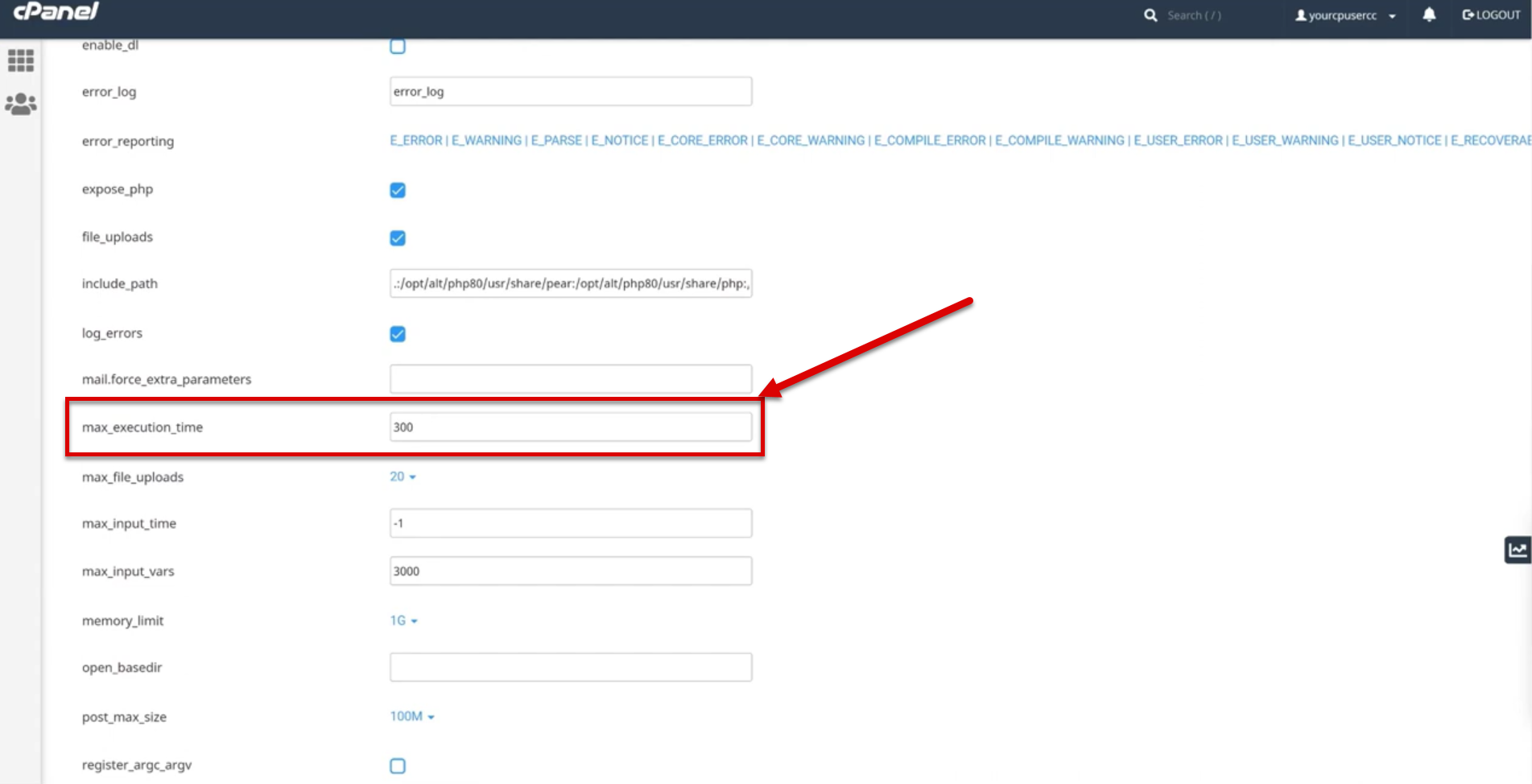
Task: Open the memory_limit 1G dropdown
Action: tap(403, 621)
